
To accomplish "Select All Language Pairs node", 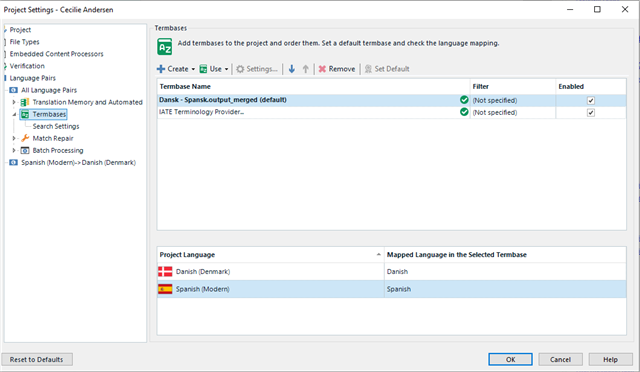I will pos(49,90).
